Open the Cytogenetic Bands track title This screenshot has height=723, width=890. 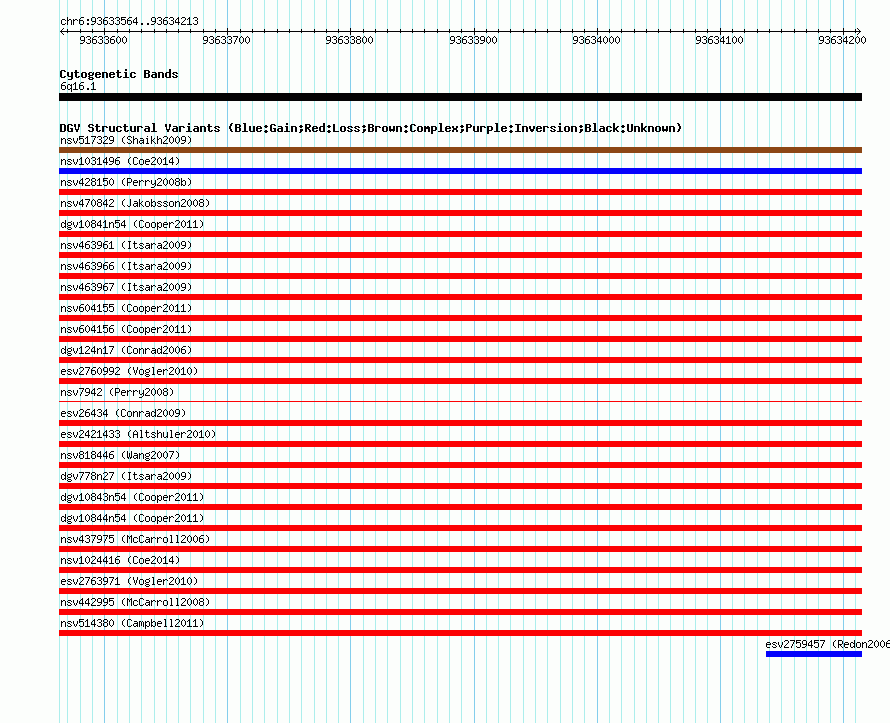tap(119, 74)
